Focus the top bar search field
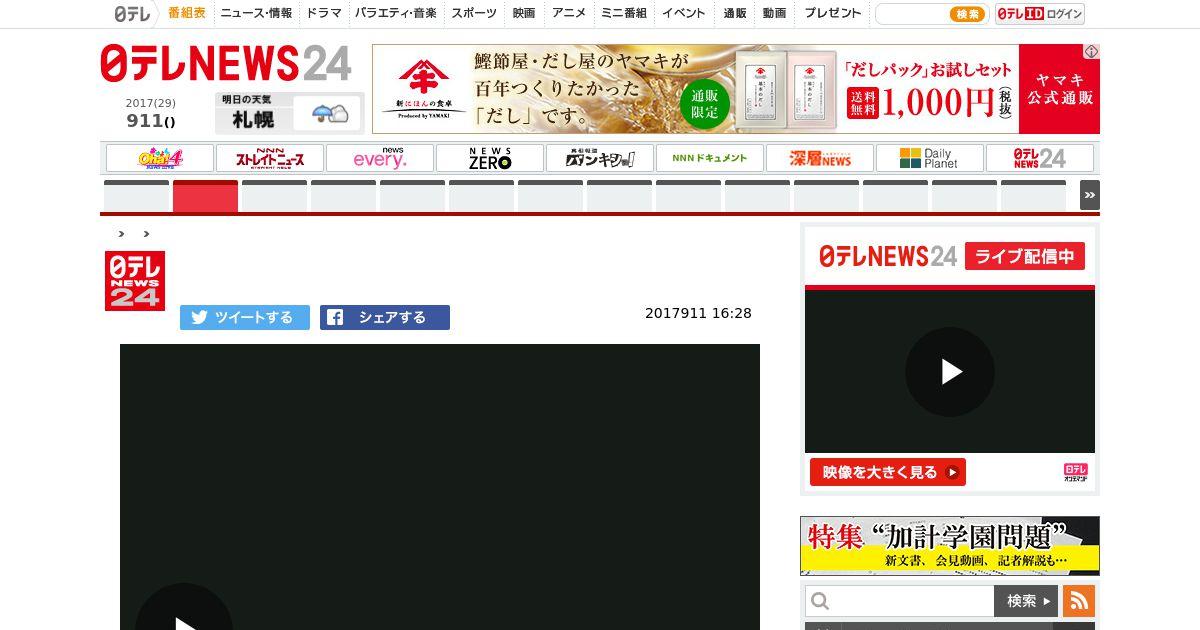Image resolution: width=1200 pixels, height=630 pixels. click(x=912, y=14)
